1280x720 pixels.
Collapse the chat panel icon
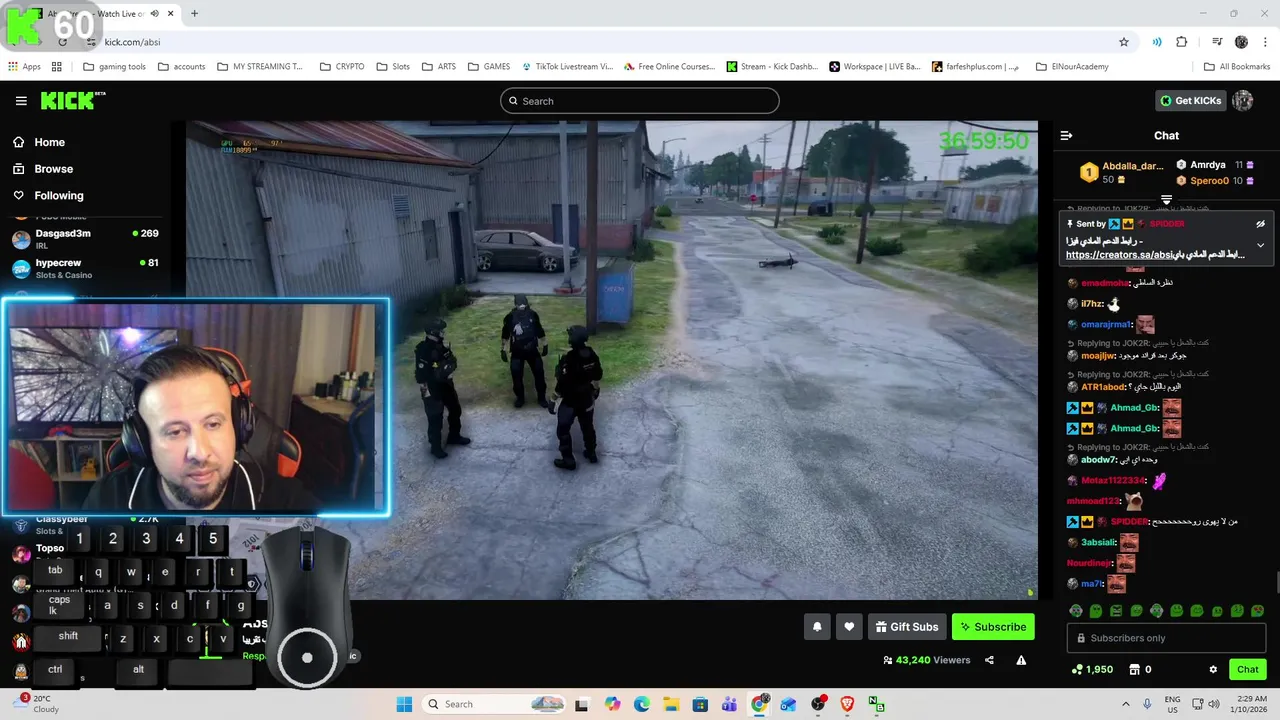pos(1066,136)
